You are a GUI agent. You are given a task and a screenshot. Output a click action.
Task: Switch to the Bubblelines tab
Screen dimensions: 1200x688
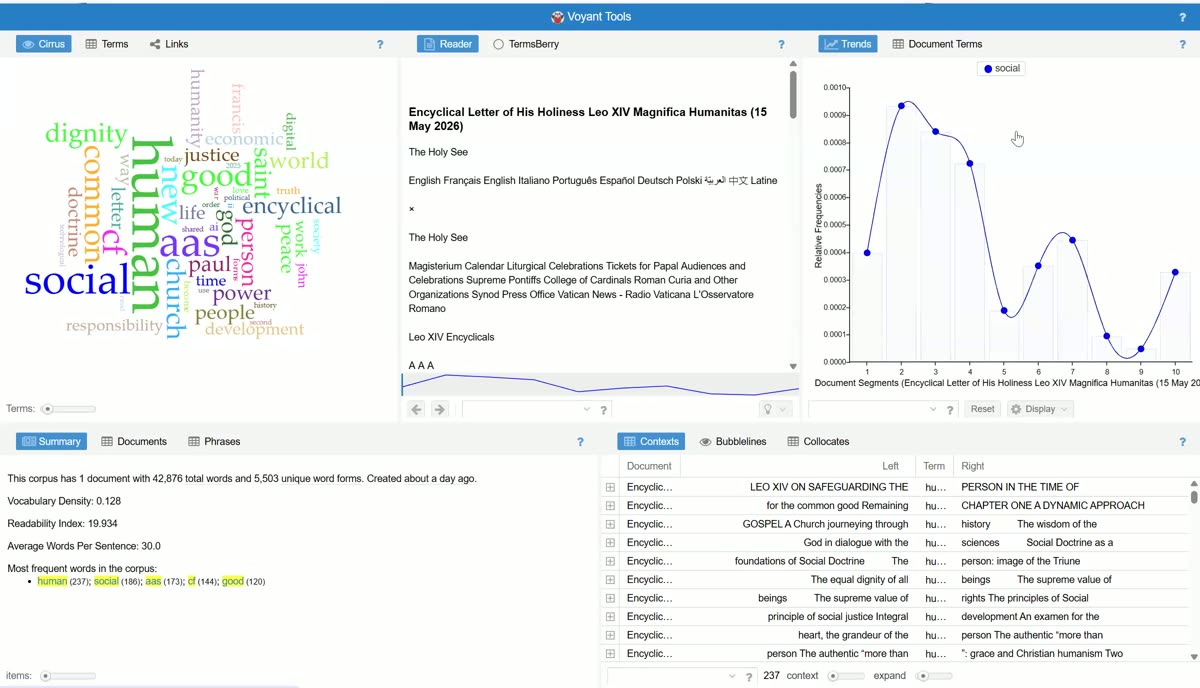[733, 441]
